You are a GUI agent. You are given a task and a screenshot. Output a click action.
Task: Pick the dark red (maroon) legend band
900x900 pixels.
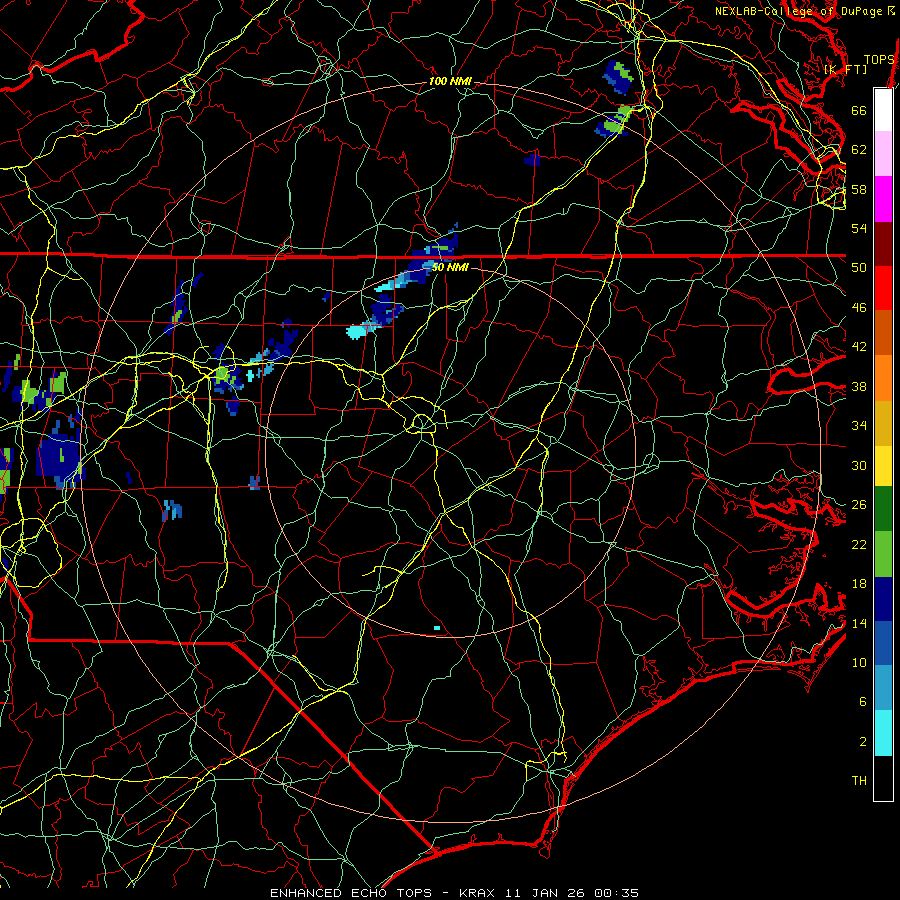[883, 244]
